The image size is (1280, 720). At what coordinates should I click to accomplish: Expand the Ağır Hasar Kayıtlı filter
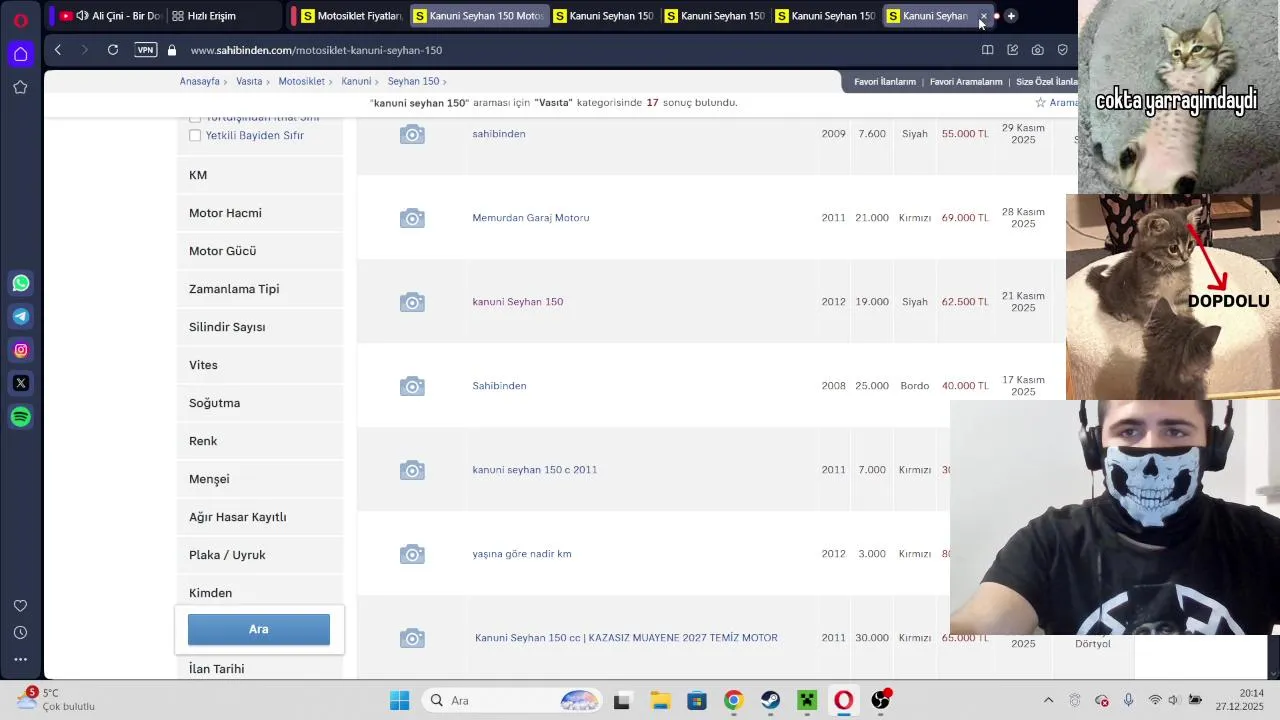click(x=260, y=517)
